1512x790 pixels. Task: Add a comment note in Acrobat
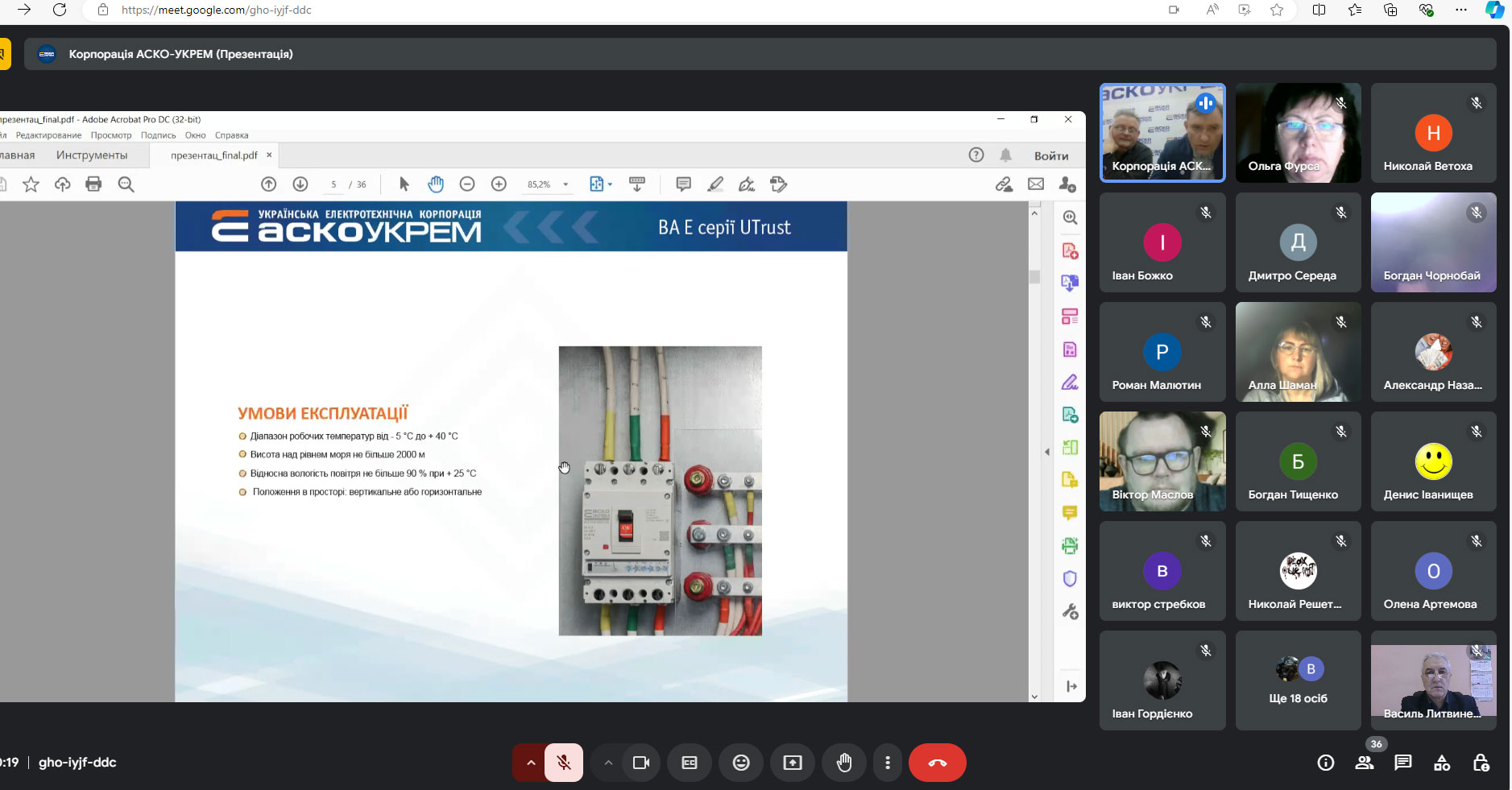684,184
